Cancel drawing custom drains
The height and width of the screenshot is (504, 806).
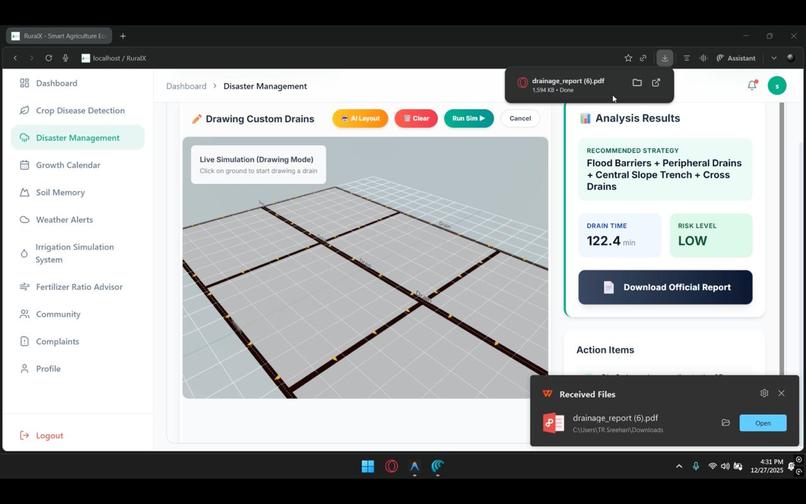[x=520, y=118]
